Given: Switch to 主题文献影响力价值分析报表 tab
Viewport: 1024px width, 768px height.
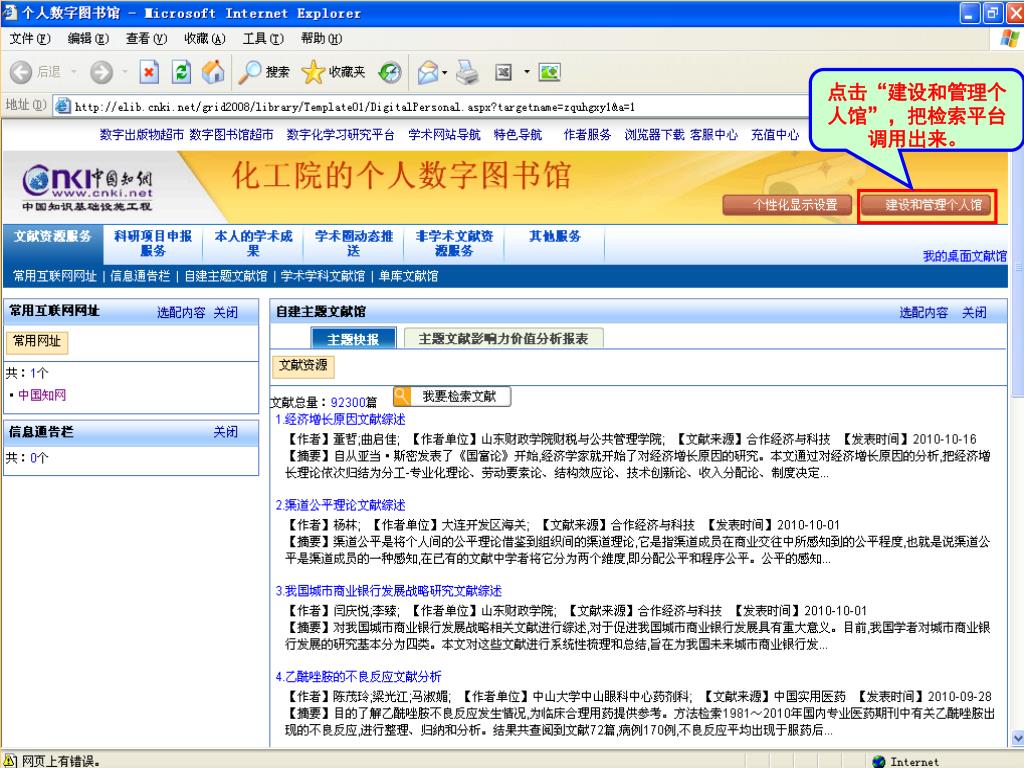Looking at the screenshot, I should pyautogui.click(x=504, y=339).
